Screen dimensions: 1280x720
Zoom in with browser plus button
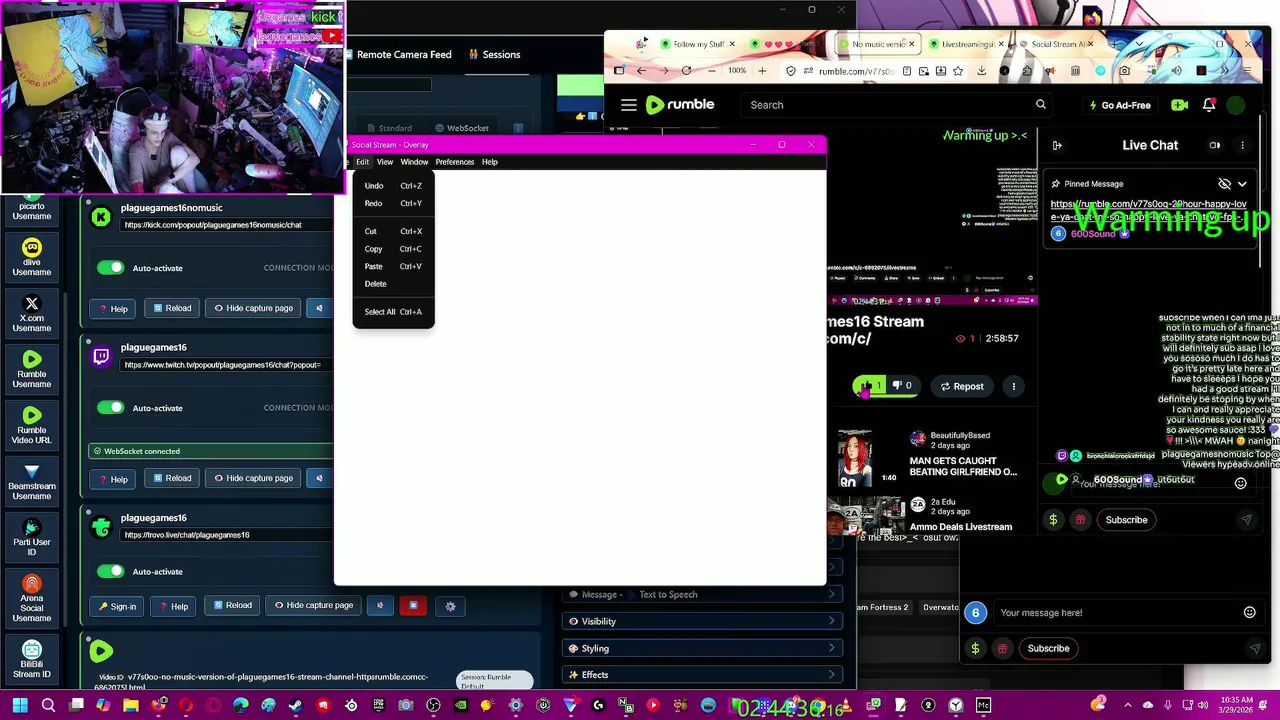pyautogui.click(x=762, y=71)
